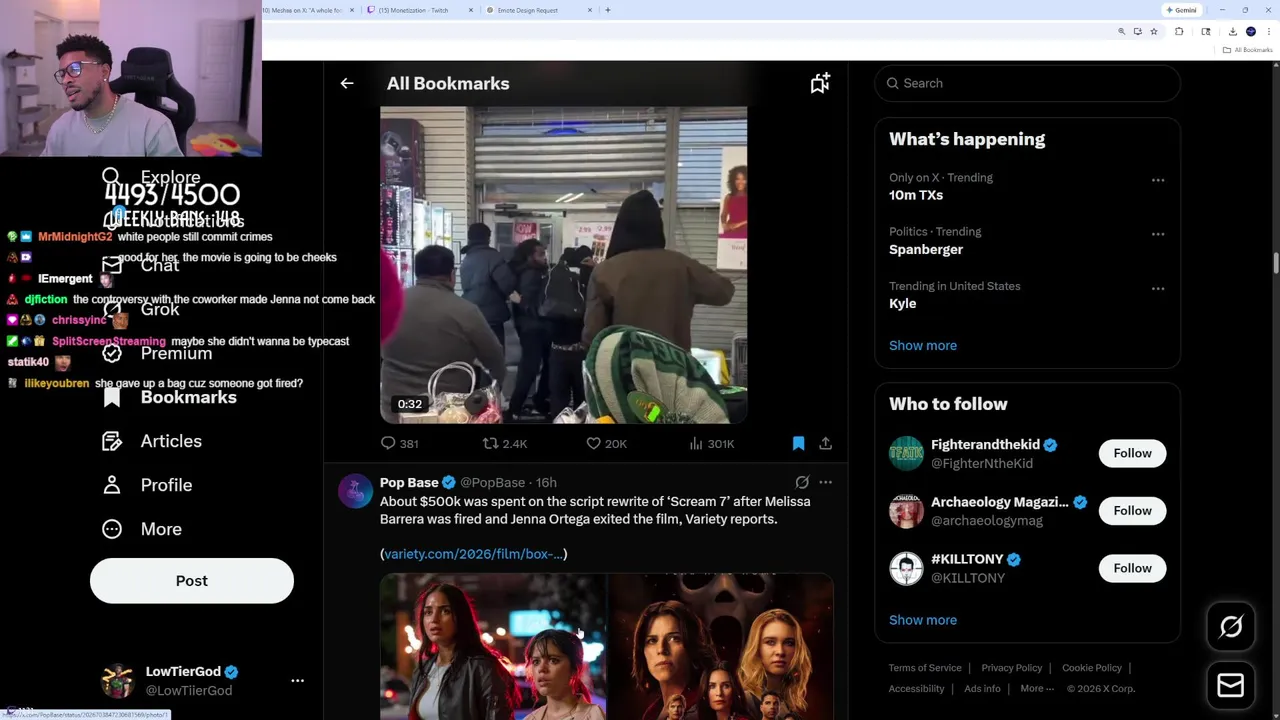Open Chrome downloads icon
This screenshot has width=1280, height=720.
click(1232, 32)
